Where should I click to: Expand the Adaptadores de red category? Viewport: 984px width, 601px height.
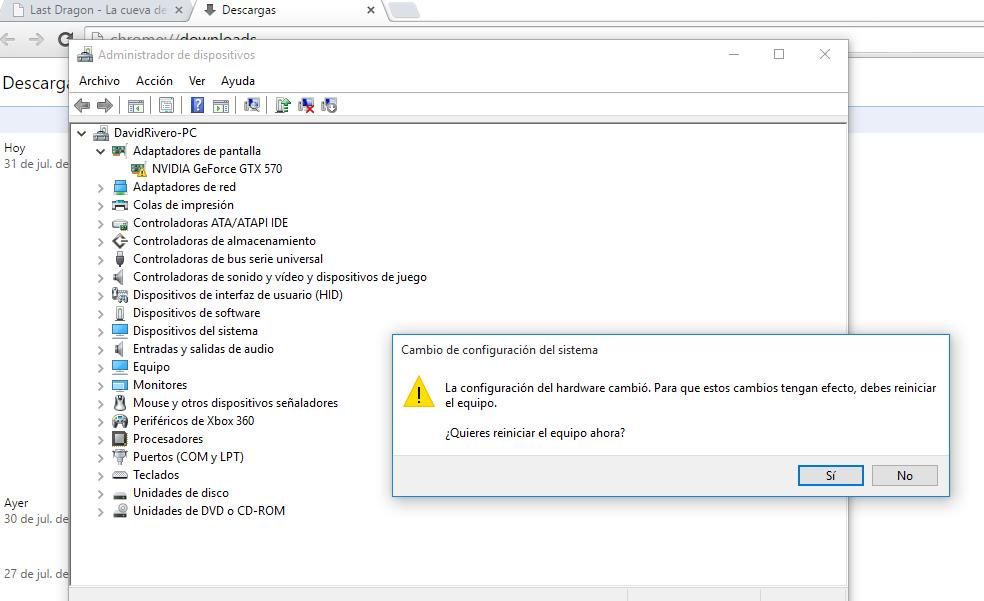pos(101,187)
